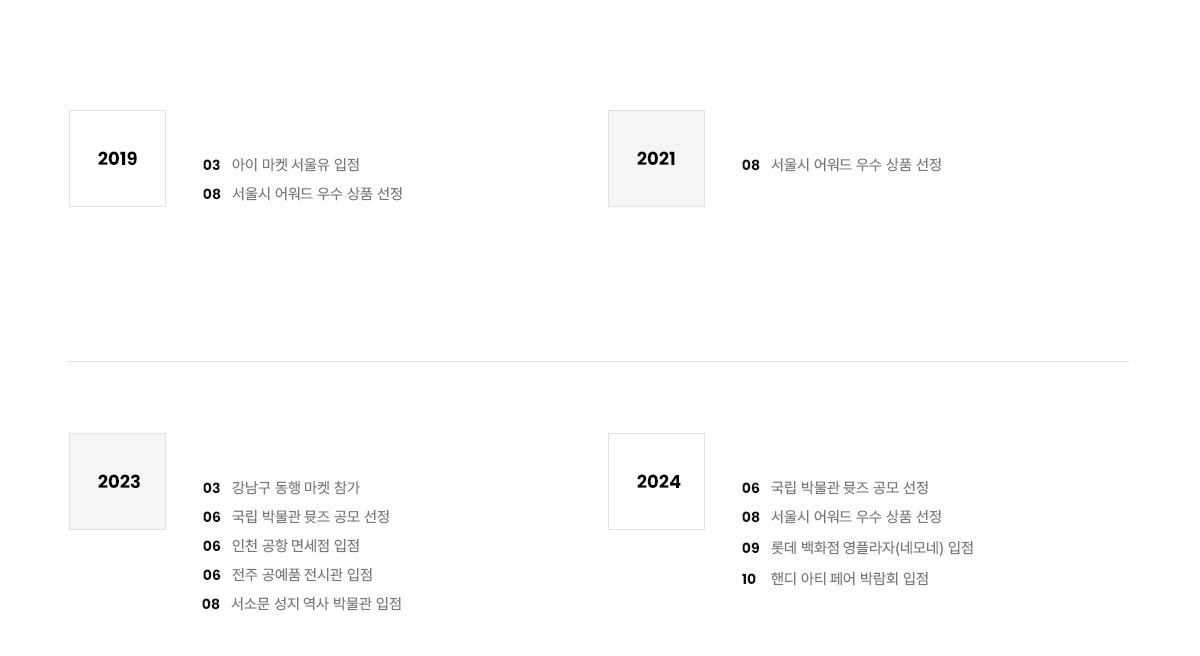Select the 강남구 동행 마켓 참가 entry
This screenshot has width=1200, height=656.
[295, 488]
